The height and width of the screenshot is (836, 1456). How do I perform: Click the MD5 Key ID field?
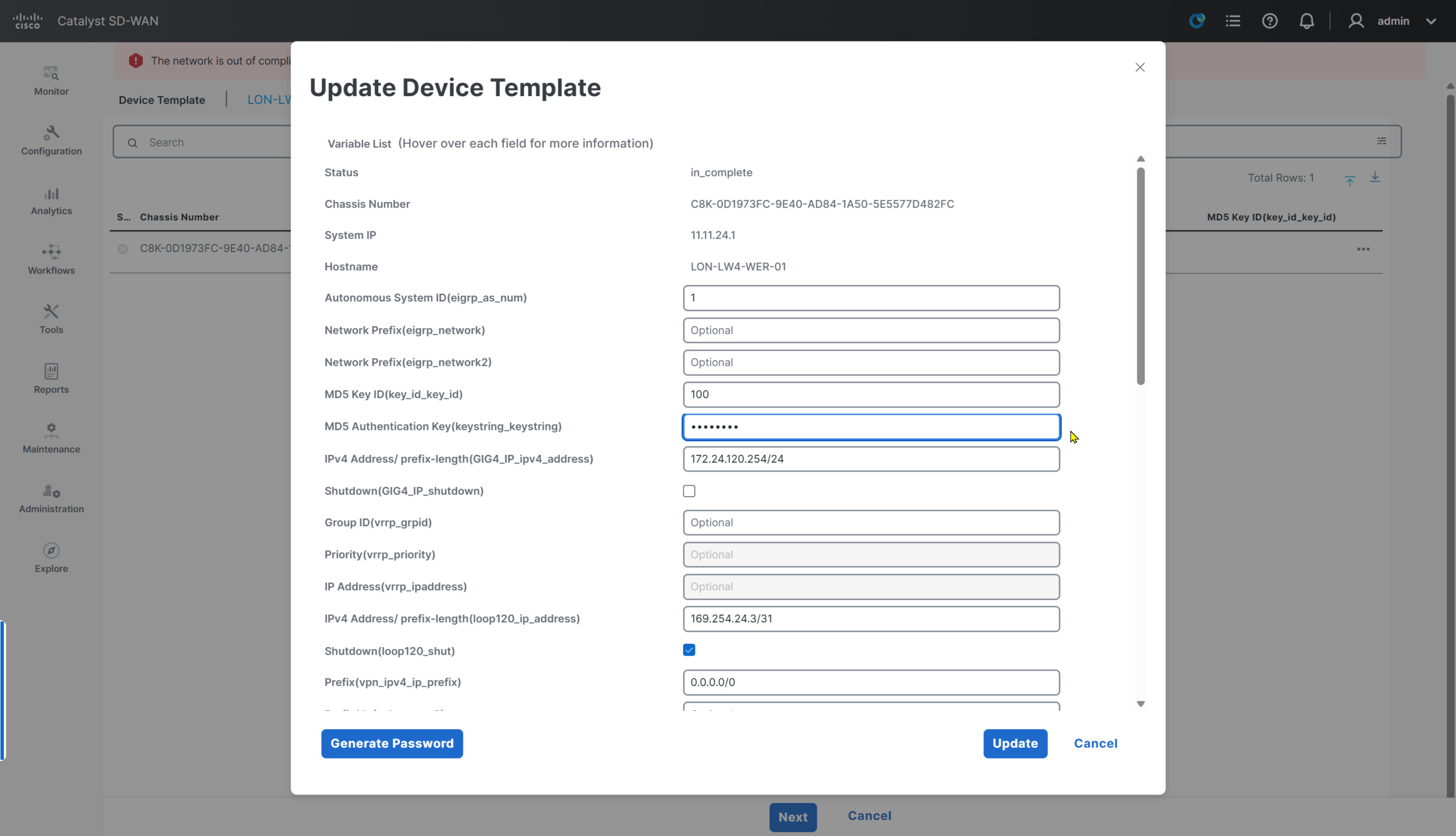pyautogui.click(x=871, y=395)
